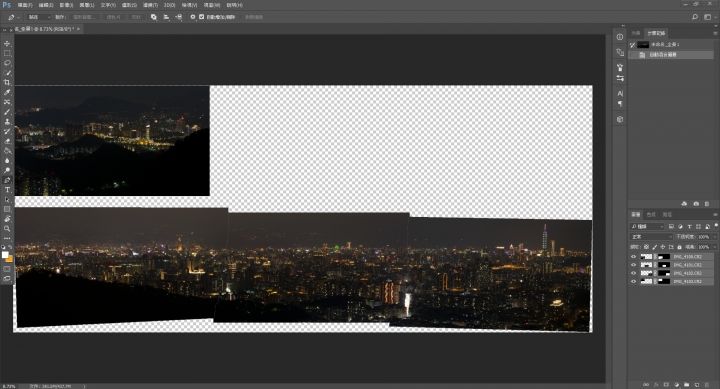Toggle lock position icon
This screenshot has width=720, height=389.
coord(663,247)
